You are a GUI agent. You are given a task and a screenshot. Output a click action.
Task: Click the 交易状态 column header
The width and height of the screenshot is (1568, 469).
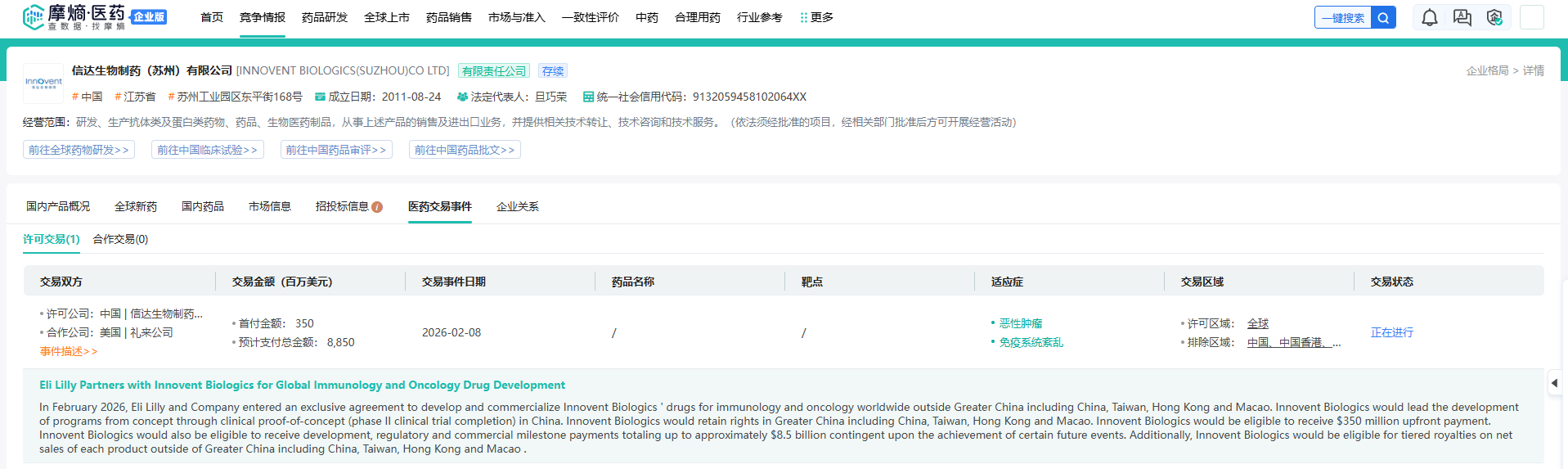click(1392, 282)
